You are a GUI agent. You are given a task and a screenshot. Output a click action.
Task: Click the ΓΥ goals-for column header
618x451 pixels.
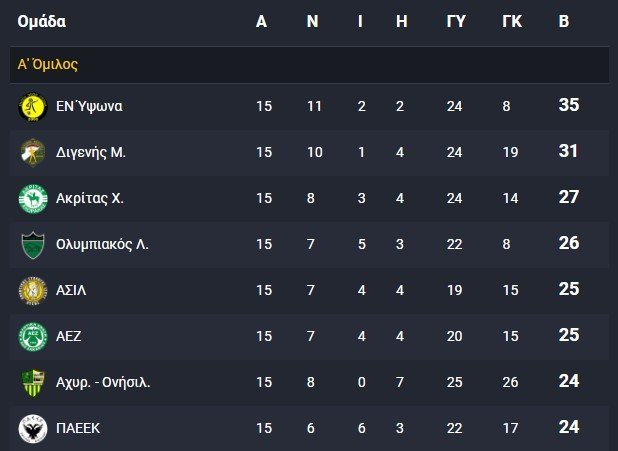click(456, 21)
